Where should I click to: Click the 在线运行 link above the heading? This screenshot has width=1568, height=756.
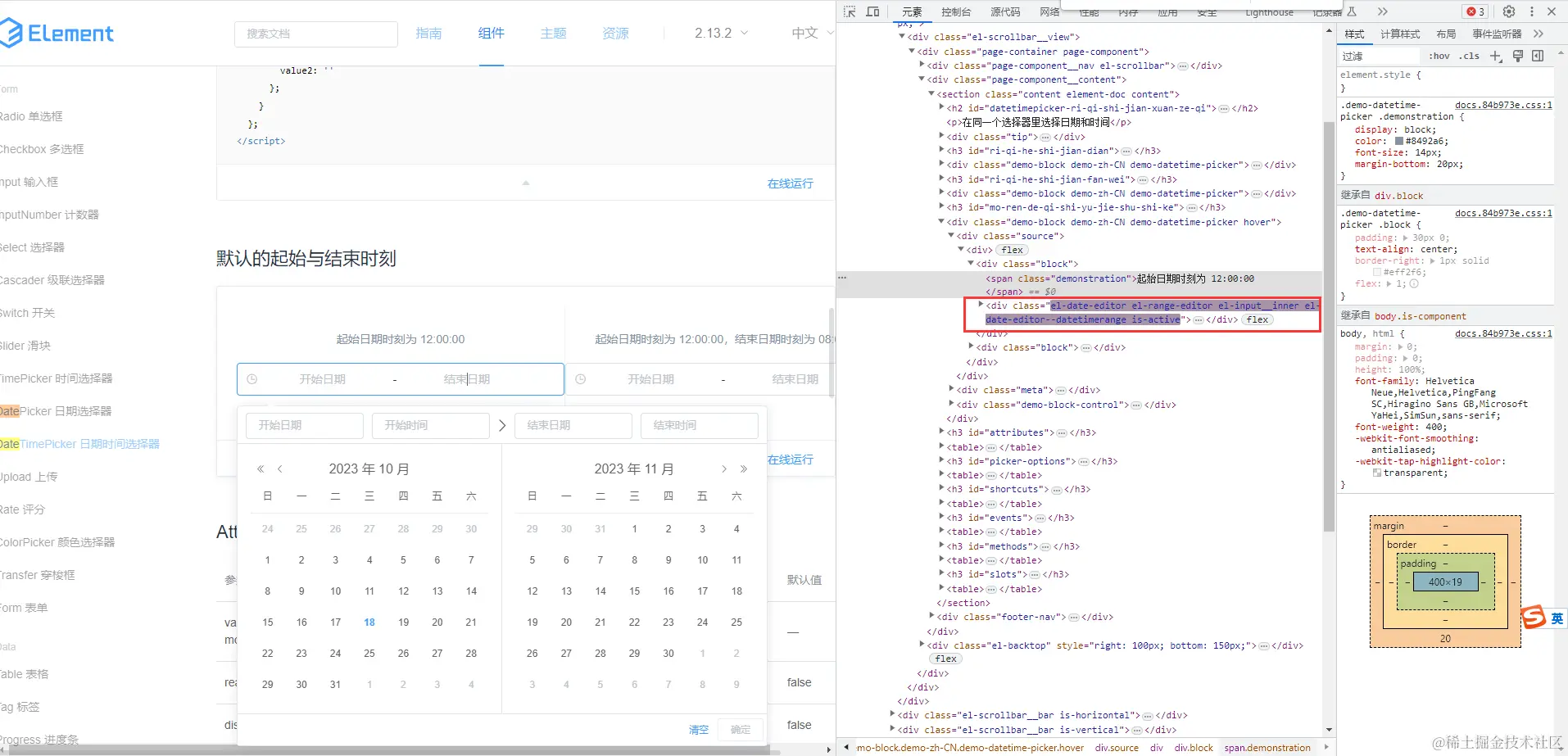coord(791,183)
